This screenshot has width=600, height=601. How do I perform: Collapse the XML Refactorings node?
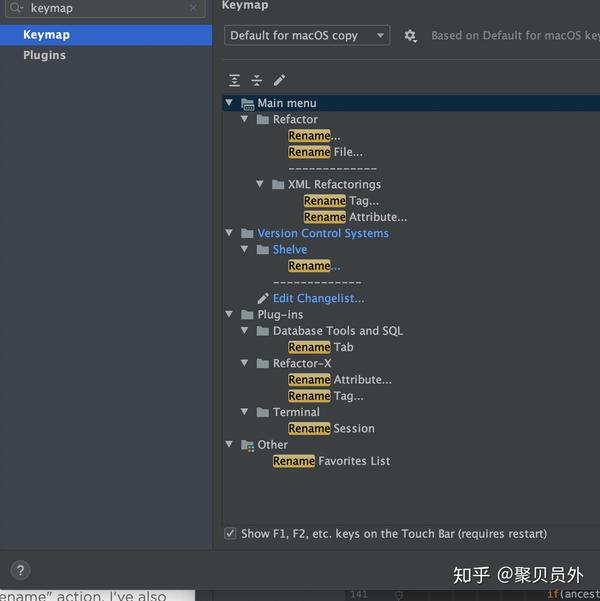260,184
